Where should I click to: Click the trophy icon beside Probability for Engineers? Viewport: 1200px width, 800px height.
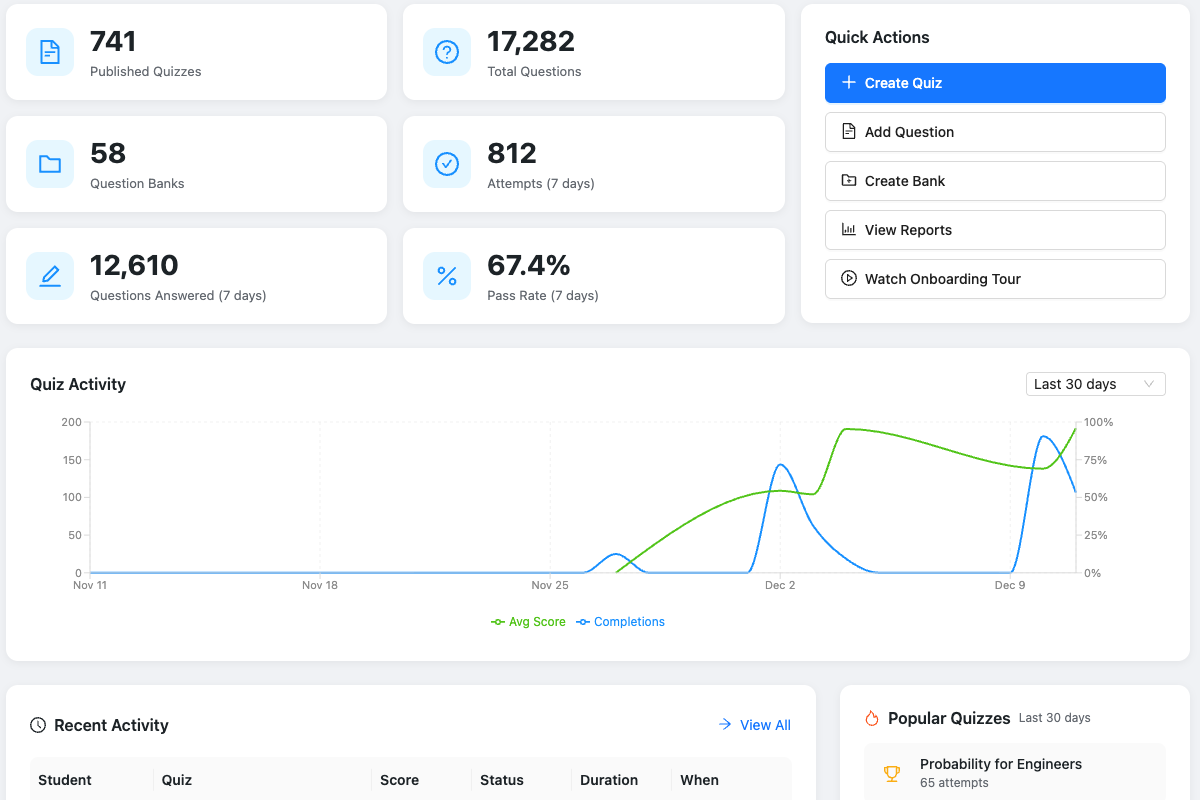tap(891, 773)
